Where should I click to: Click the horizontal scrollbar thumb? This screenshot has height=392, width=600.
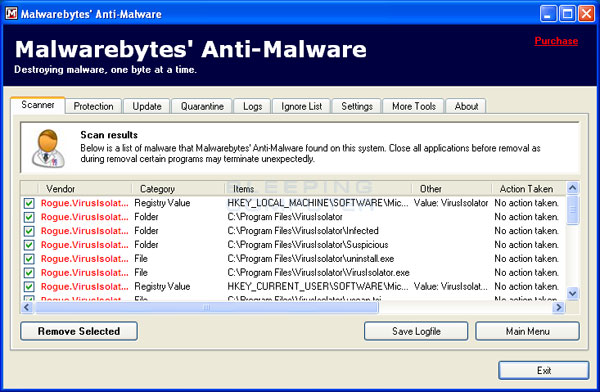[x=207, y=307]
